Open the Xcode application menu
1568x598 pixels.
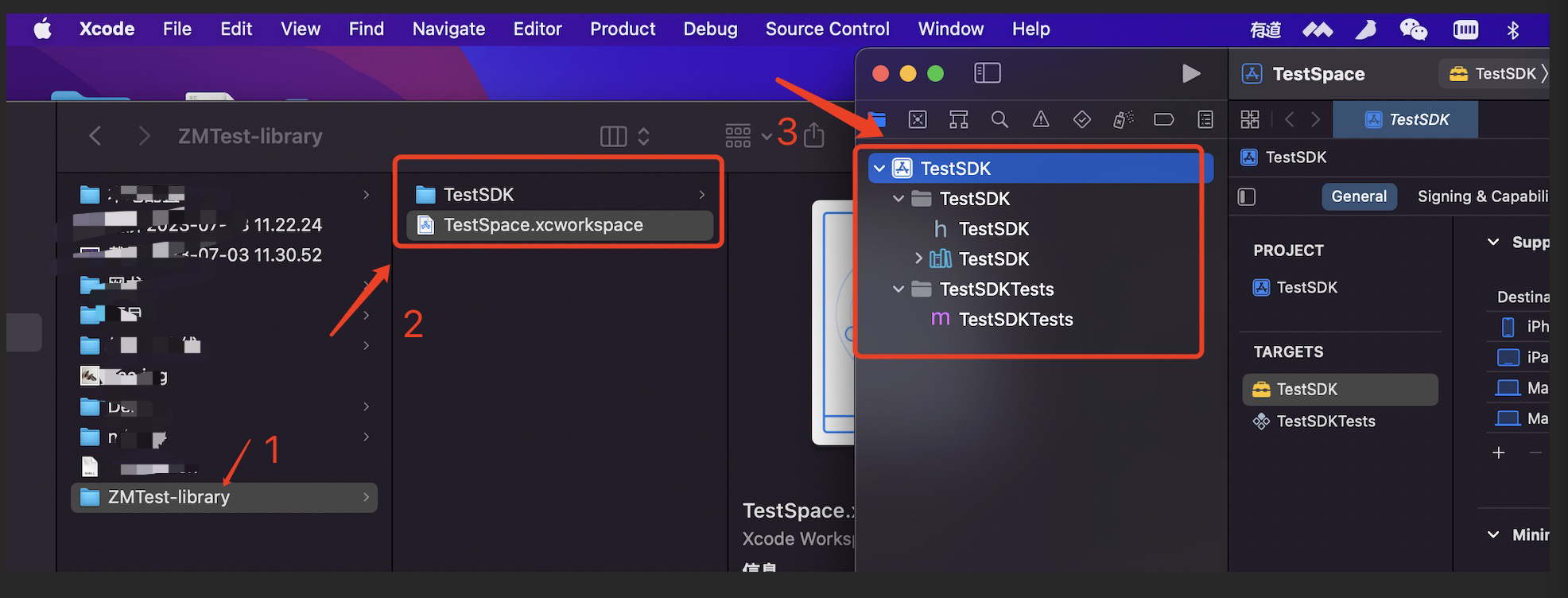(107, 29)
